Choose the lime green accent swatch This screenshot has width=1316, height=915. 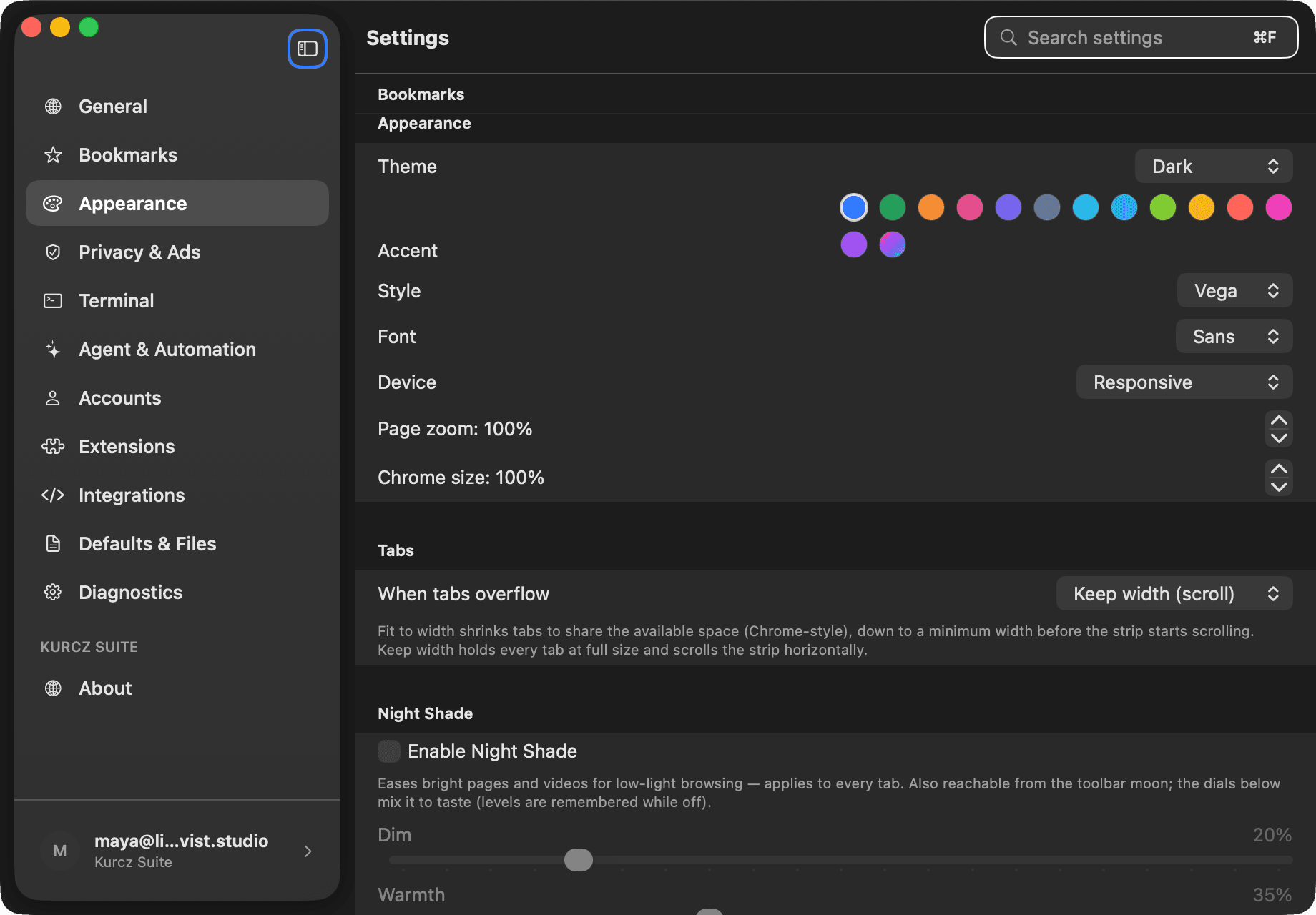[x=1163, y=207]
